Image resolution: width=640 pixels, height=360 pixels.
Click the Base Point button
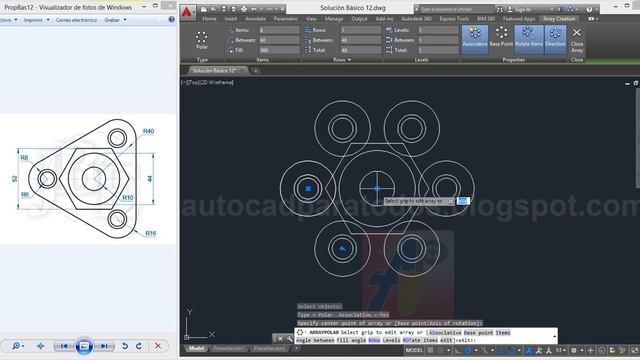coord(501,37)
